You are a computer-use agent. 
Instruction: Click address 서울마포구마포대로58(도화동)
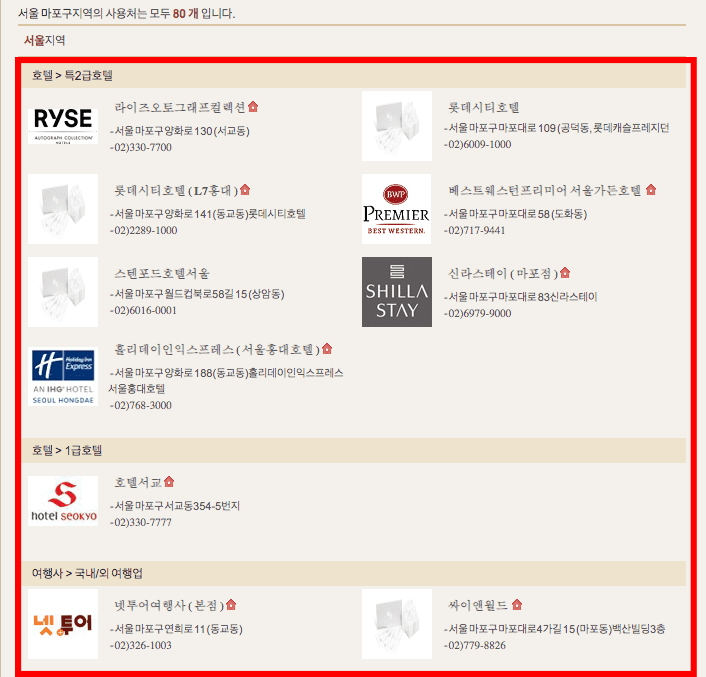pyautogui.click(x=516, y=213)
